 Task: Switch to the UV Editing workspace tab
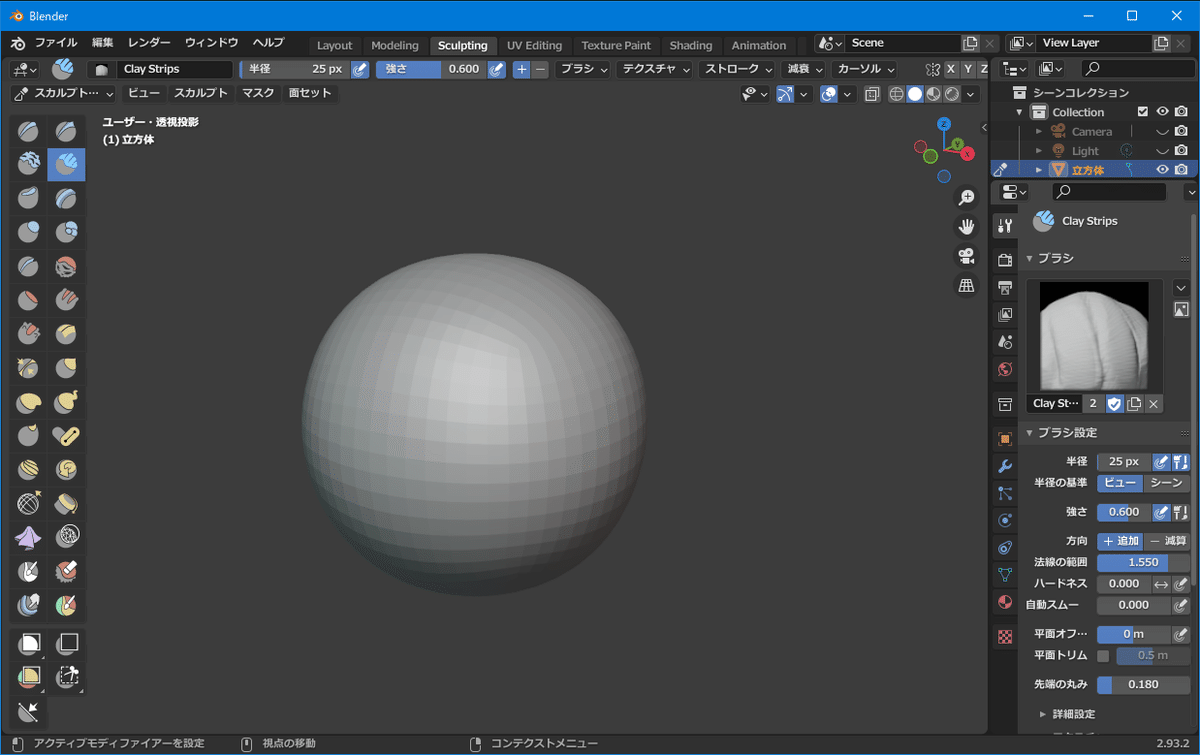pos(534,45)
